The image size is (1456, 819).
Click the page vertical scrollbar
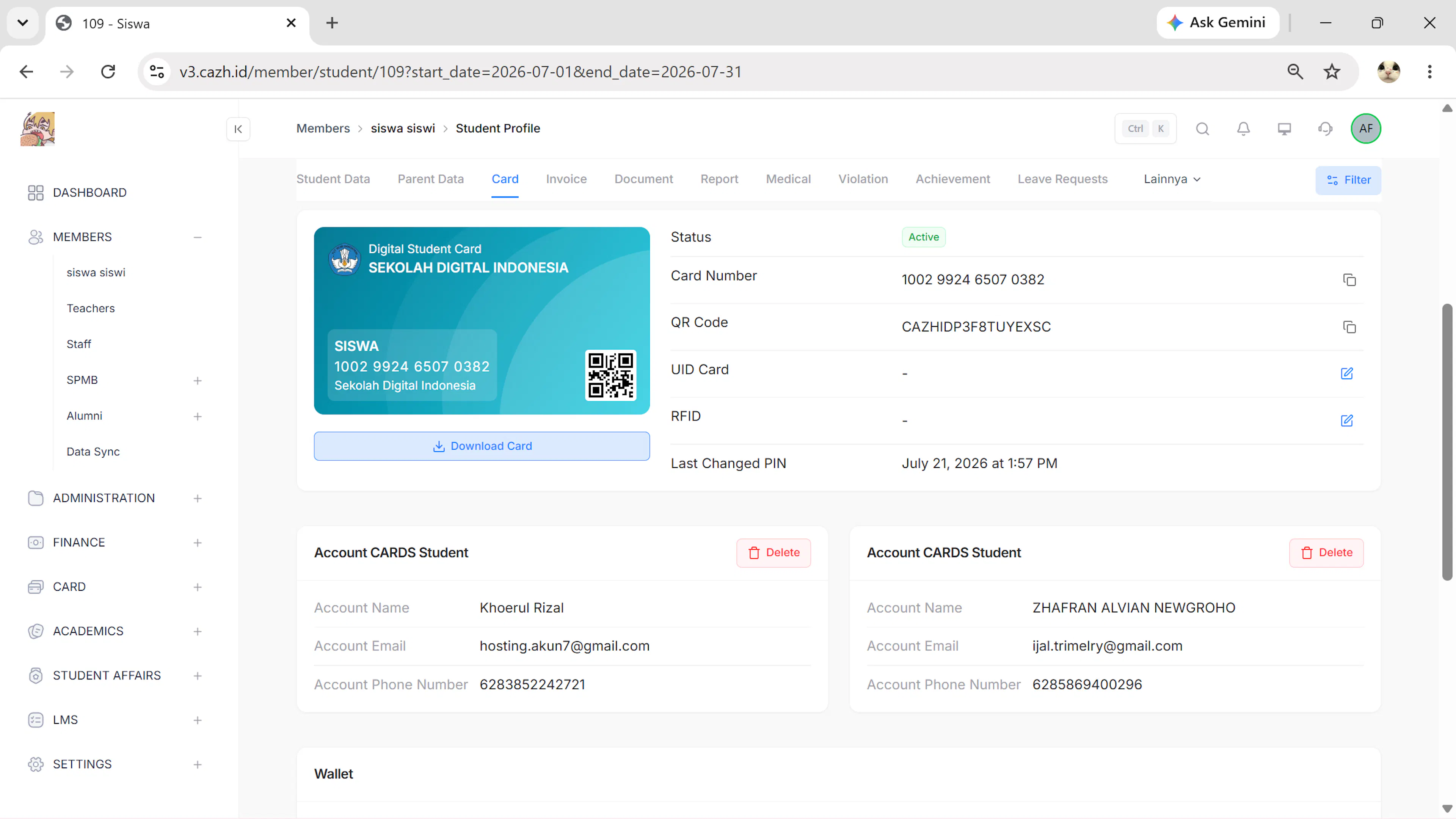[1447, 442]
